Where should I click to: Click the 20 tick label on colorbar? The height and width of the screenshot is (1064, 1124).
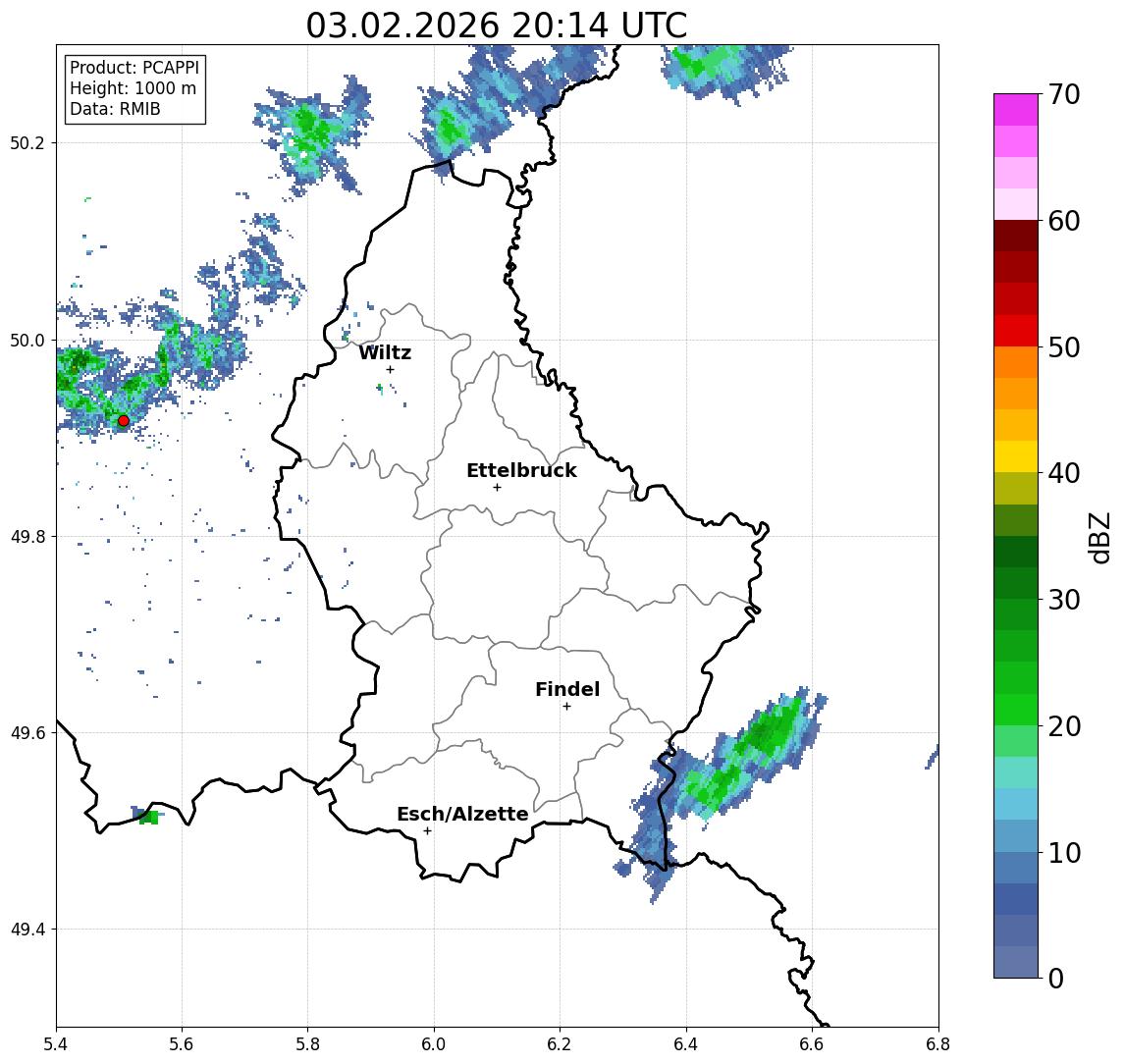1064,726
